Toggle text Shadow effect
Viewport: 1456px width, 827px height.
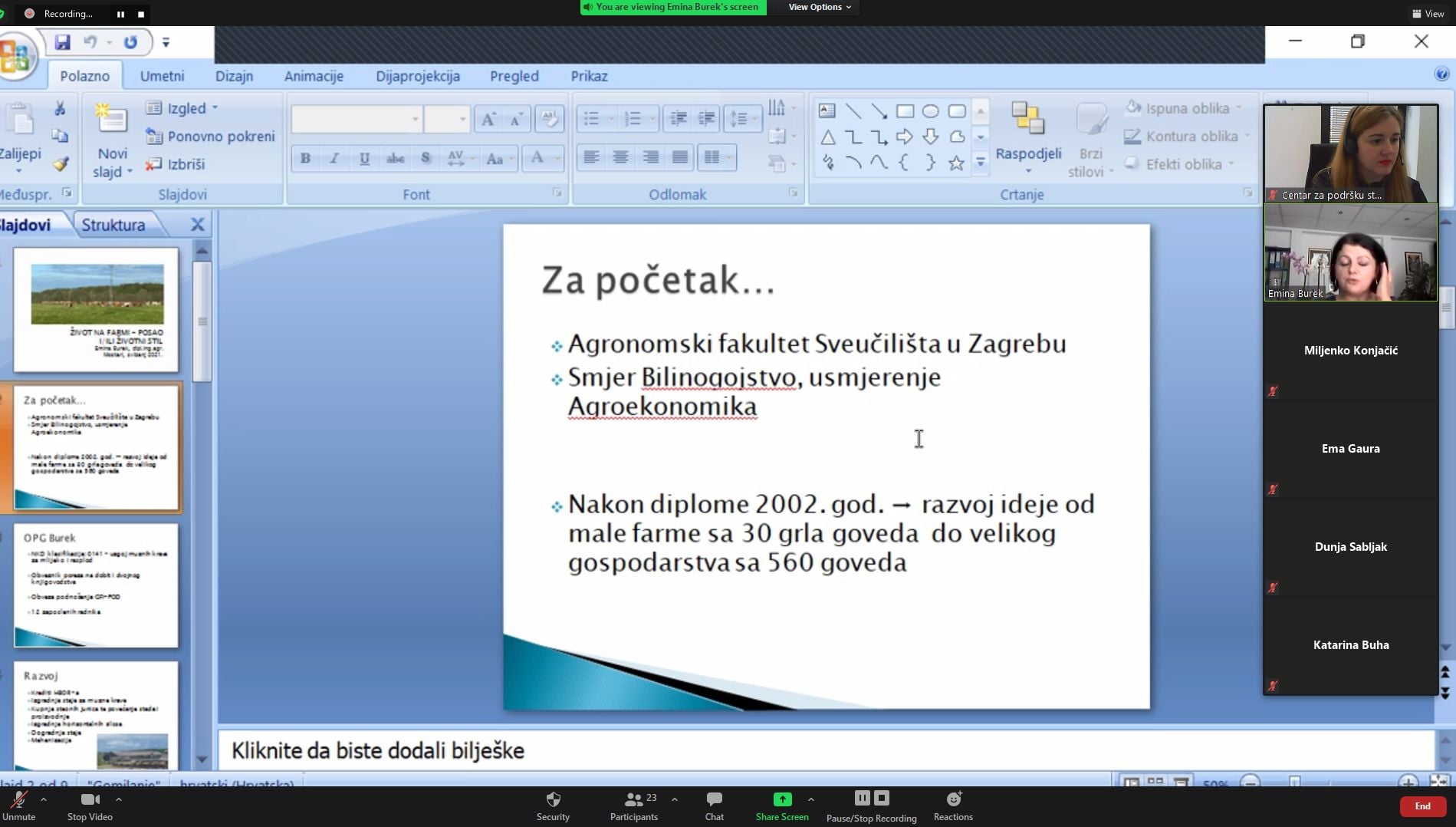point(426,158)
